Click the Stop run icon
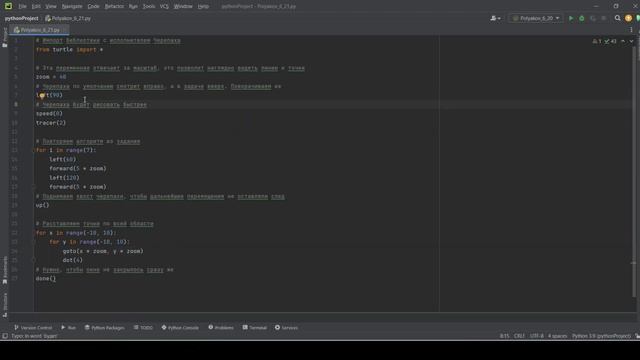 click(604, 18)
